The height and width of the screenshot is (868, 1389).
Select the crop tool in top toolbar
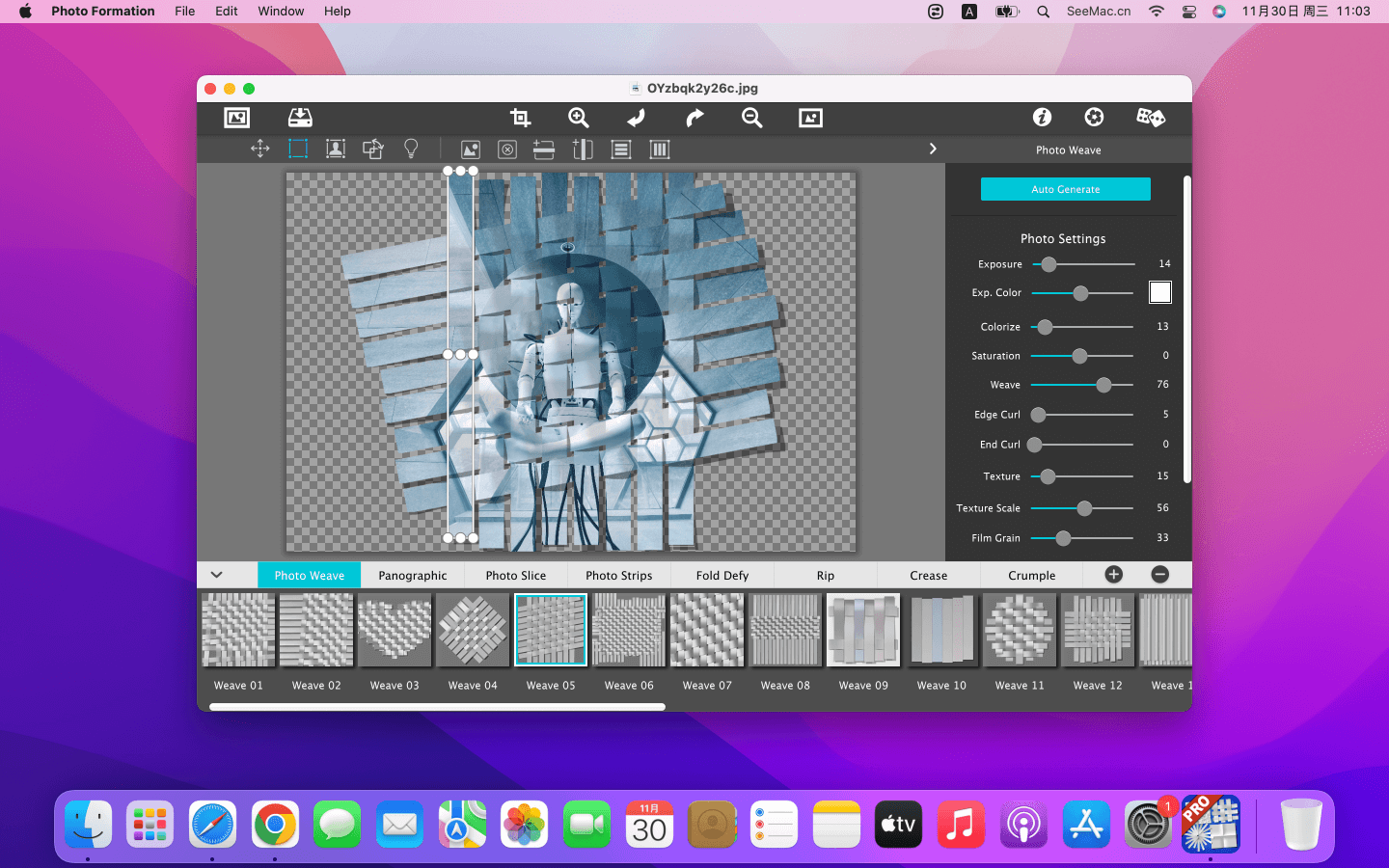coord(520,118)
